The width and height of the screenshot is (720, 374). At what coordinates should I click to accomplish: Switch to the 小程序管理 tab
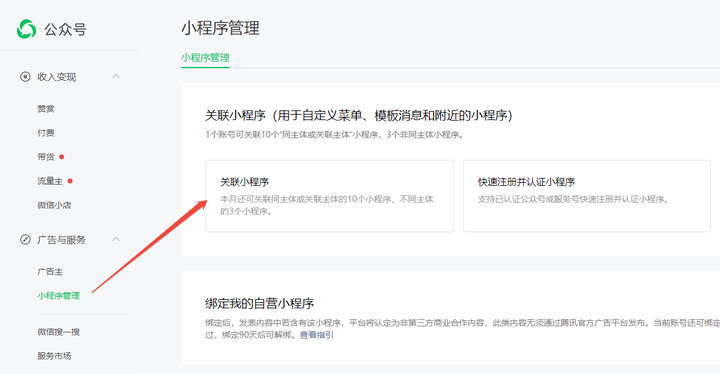coord(205,58)
